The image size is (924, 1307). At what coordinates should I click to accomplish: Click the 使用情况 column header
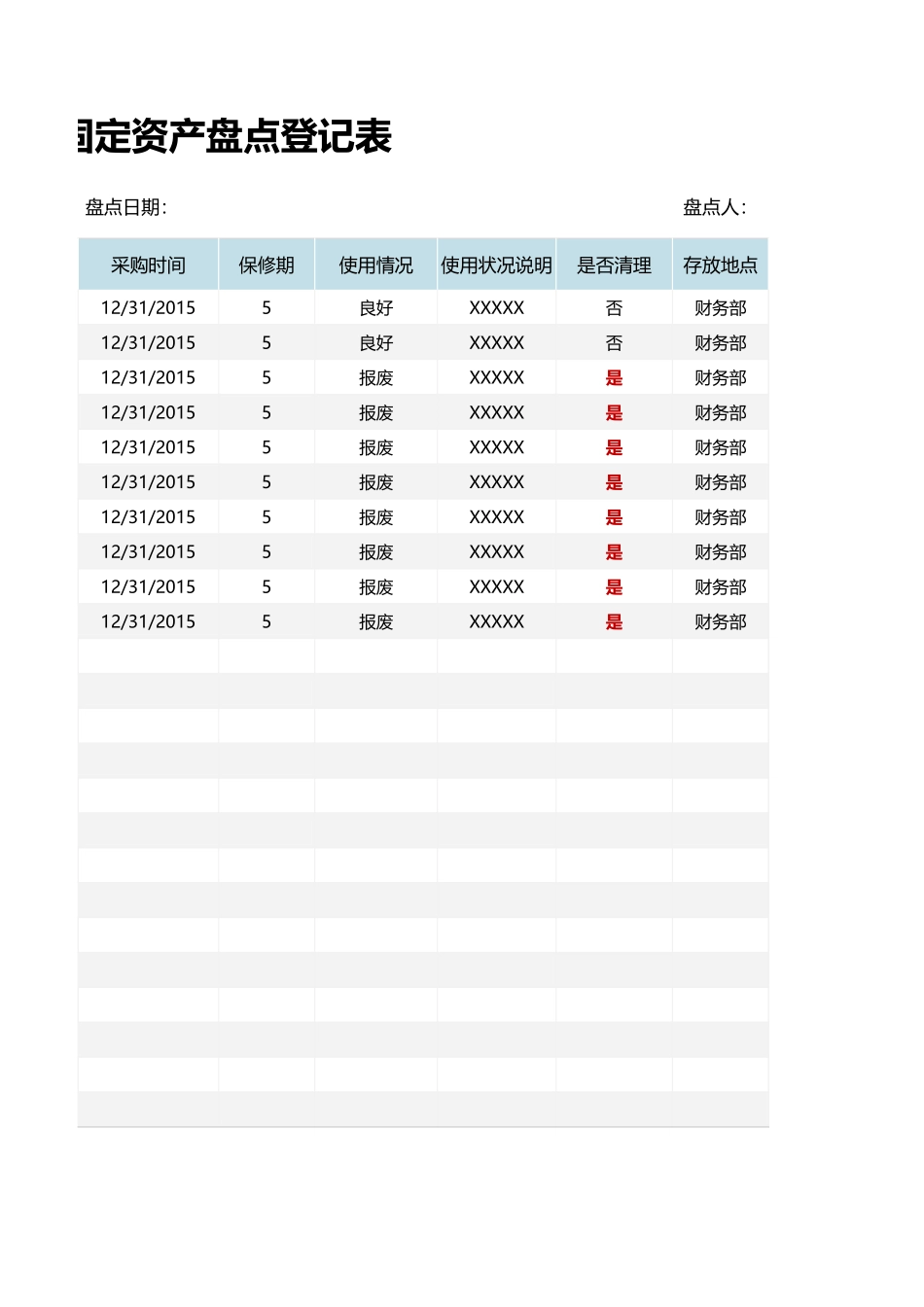pyautogui.click(x=375, y=265)
